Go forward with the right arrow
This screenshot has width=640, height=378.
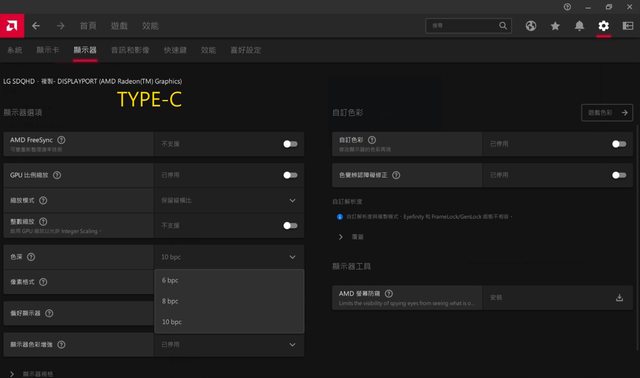point(60,26)
